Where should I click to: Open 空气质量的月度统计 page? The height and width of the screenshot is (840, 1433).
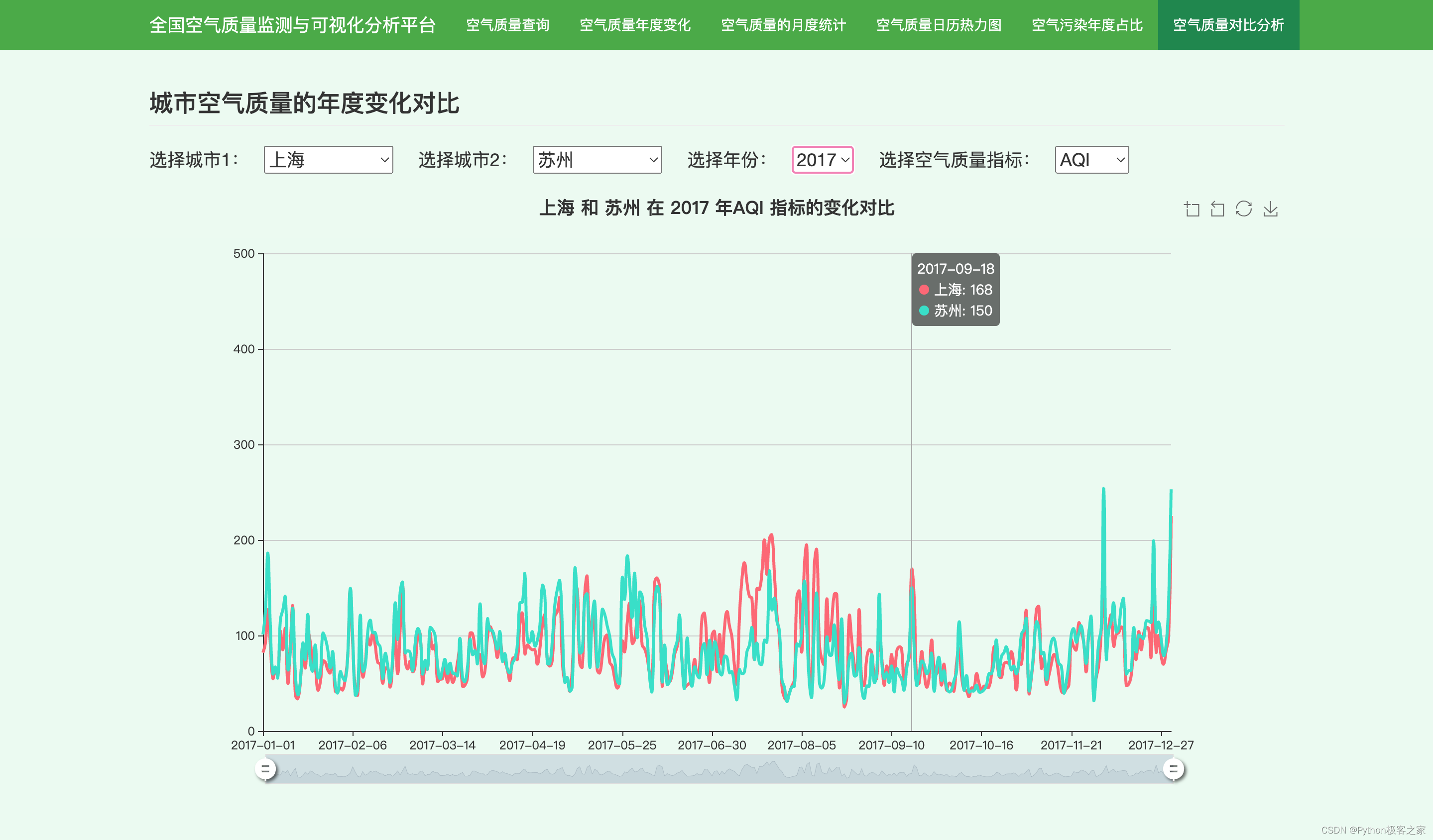click(783, 25)
